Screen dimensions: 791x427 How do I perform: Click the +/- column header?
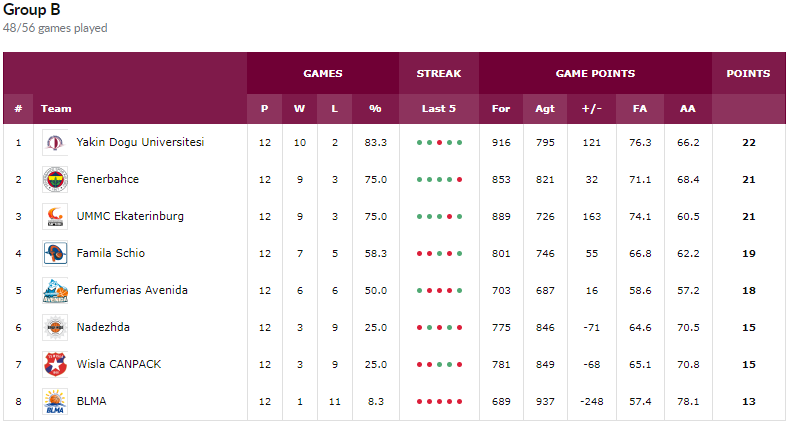point(591,109)
